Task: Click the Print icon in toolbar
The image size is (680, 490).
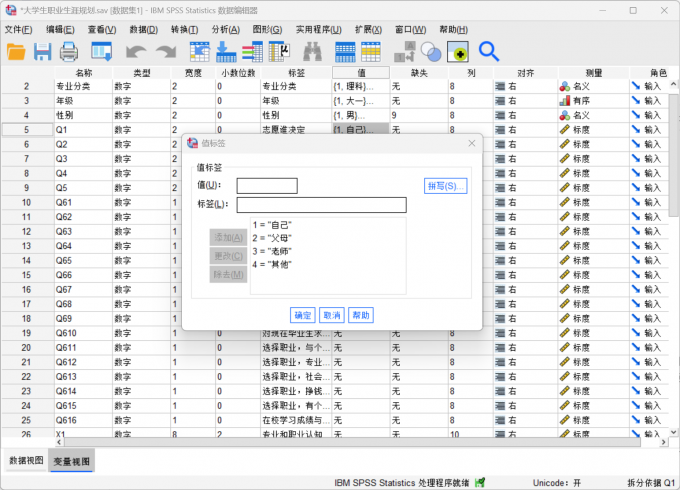Action: [68, 51]
